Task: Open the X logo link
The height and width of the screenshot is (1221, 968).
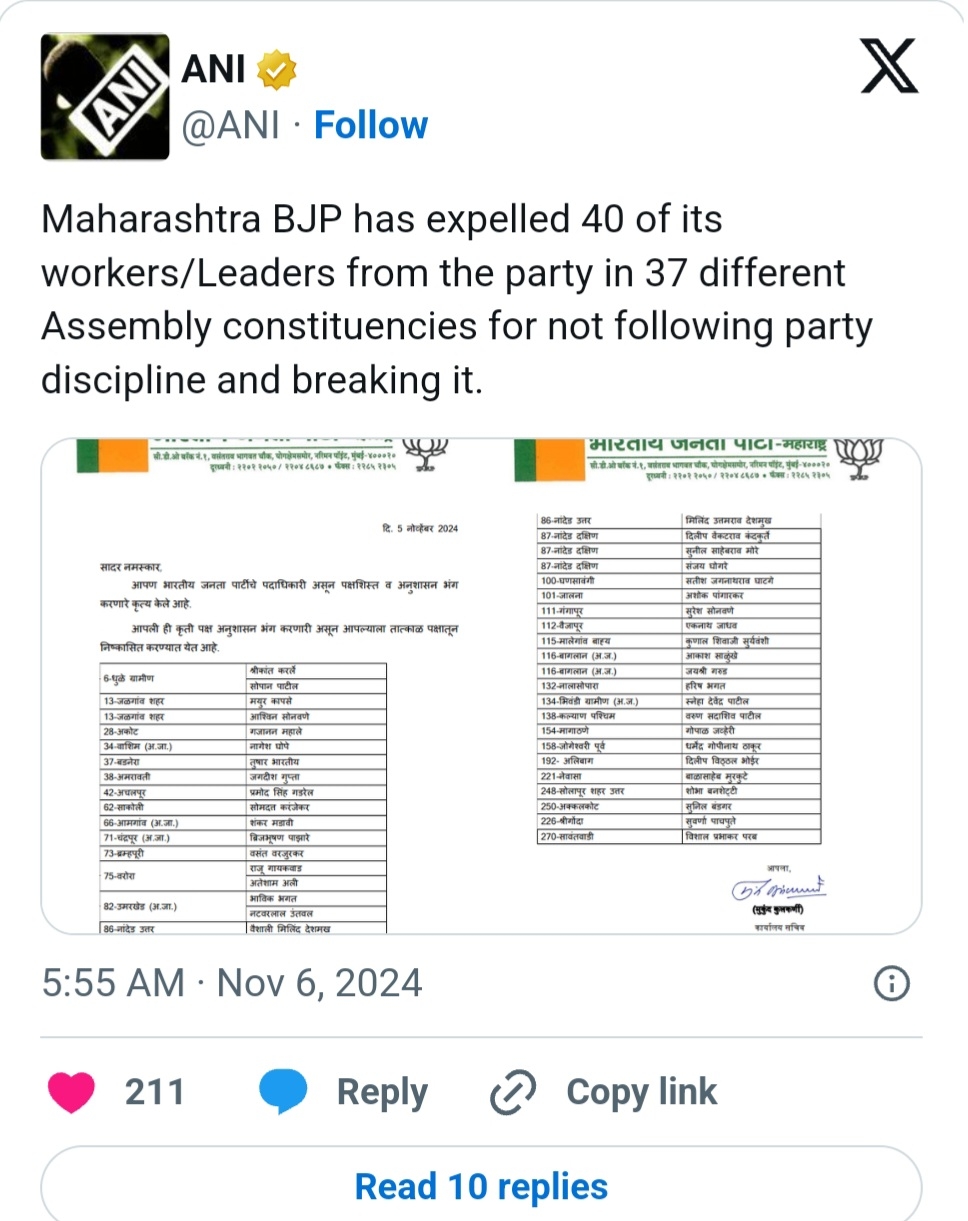Action: point(888,72)
